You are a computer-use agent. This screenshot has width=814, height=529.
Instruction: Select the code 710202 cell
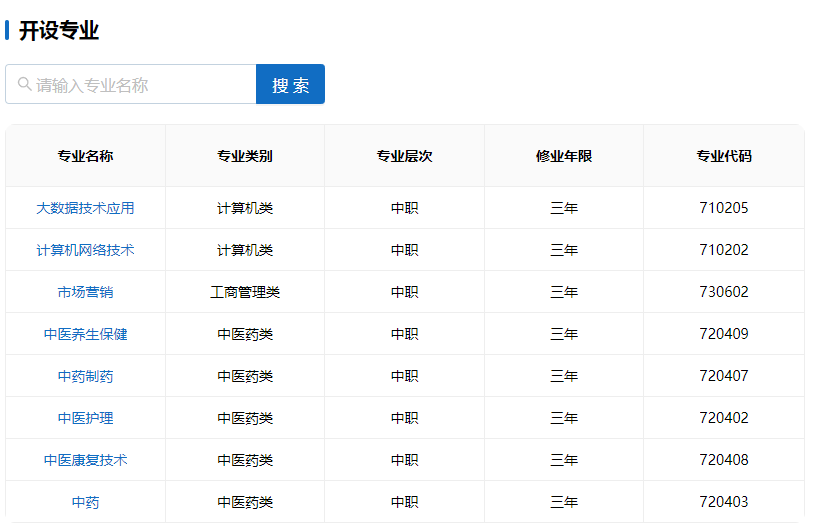(x=724, y=250)
